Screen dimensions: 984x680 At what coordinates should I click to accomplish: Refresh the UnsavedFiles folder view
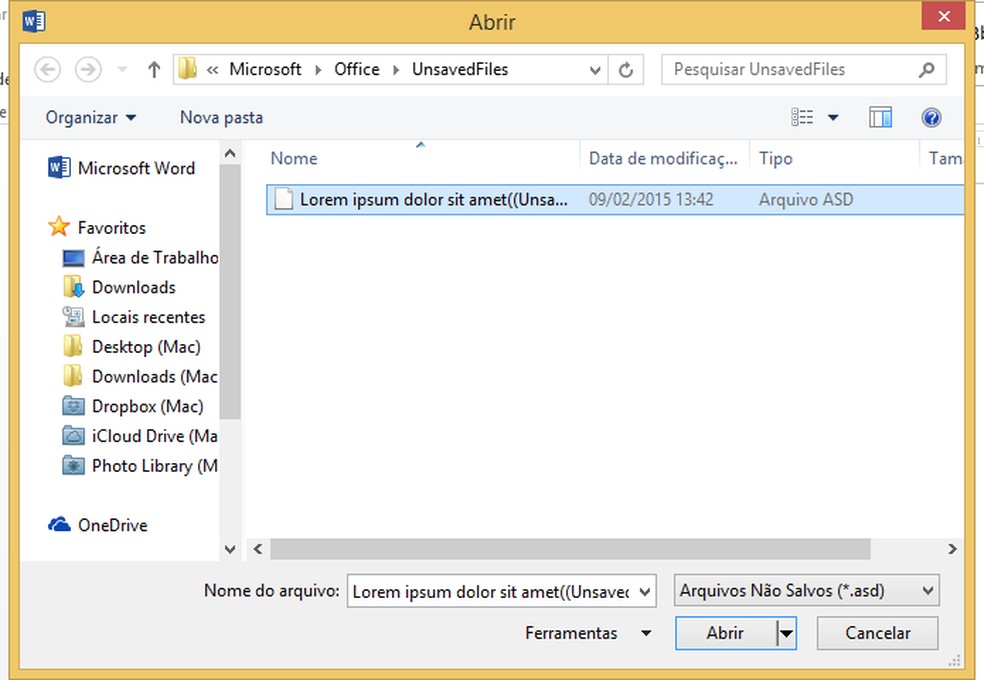point(626,70)
